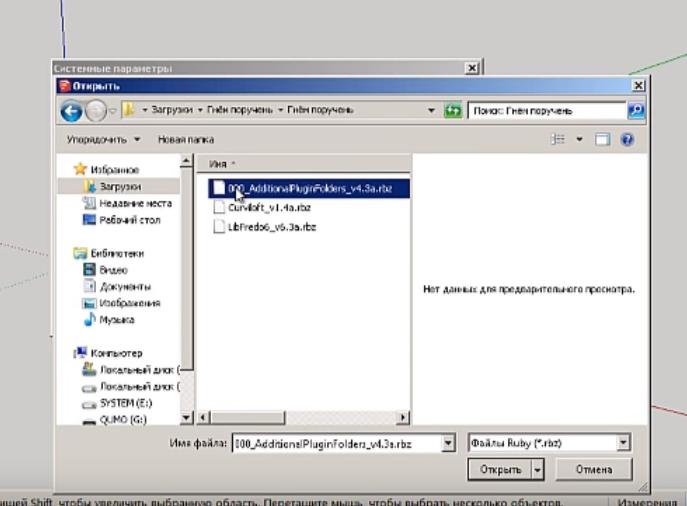This screenshot has height=506, width=687.
Task: Click the Back navigation arrow button
Action: (x=72, y=110)
